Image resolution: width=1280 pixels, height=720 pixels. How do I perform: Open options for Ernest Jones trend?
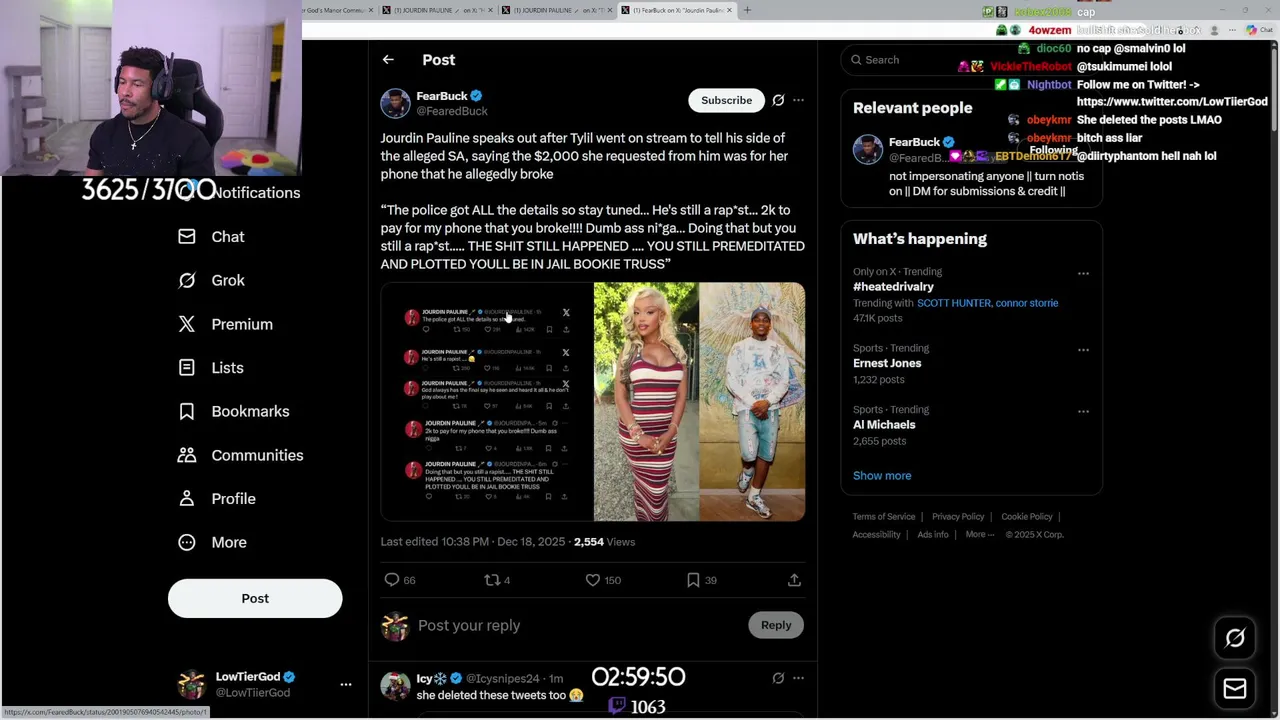click(1083, 350)
